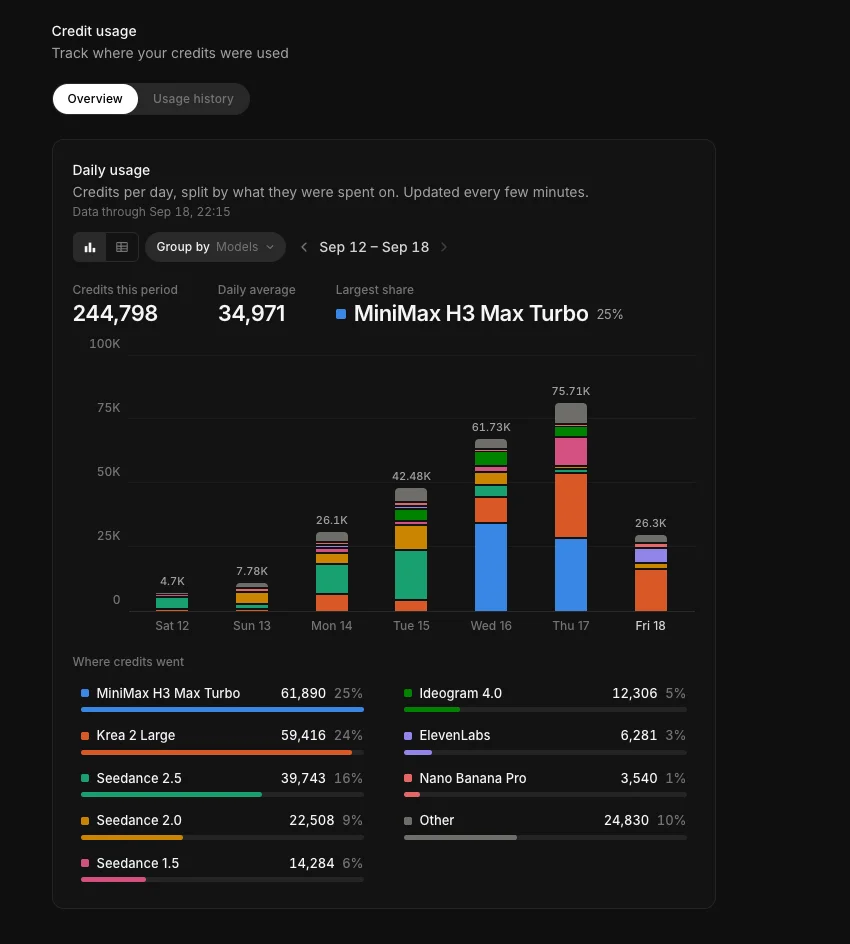This screenshot has height=944, width=850.
Task: Click the Sat 12 bar
Action: pyautogui.click(x=172, y=601)
